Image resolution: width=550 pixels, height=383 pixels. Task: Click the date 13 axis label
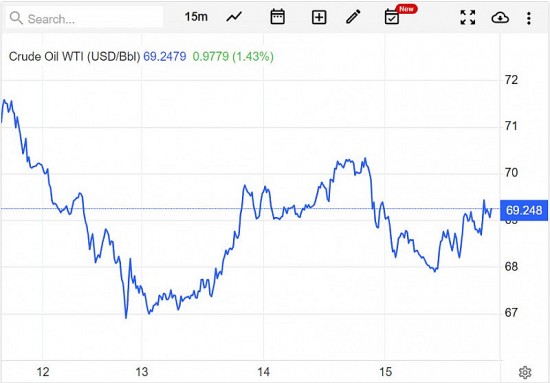click(x=142, y=372)
